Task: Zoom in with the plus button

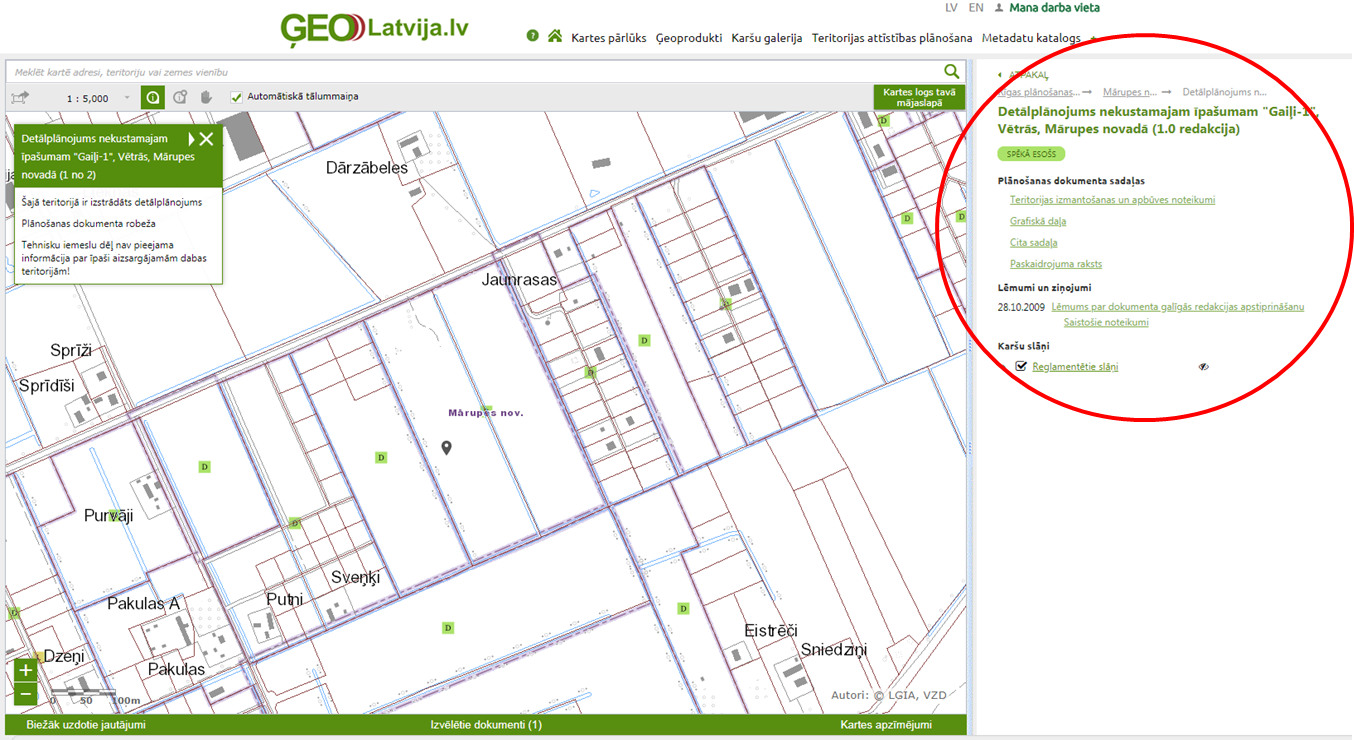Action: [26, 670]
